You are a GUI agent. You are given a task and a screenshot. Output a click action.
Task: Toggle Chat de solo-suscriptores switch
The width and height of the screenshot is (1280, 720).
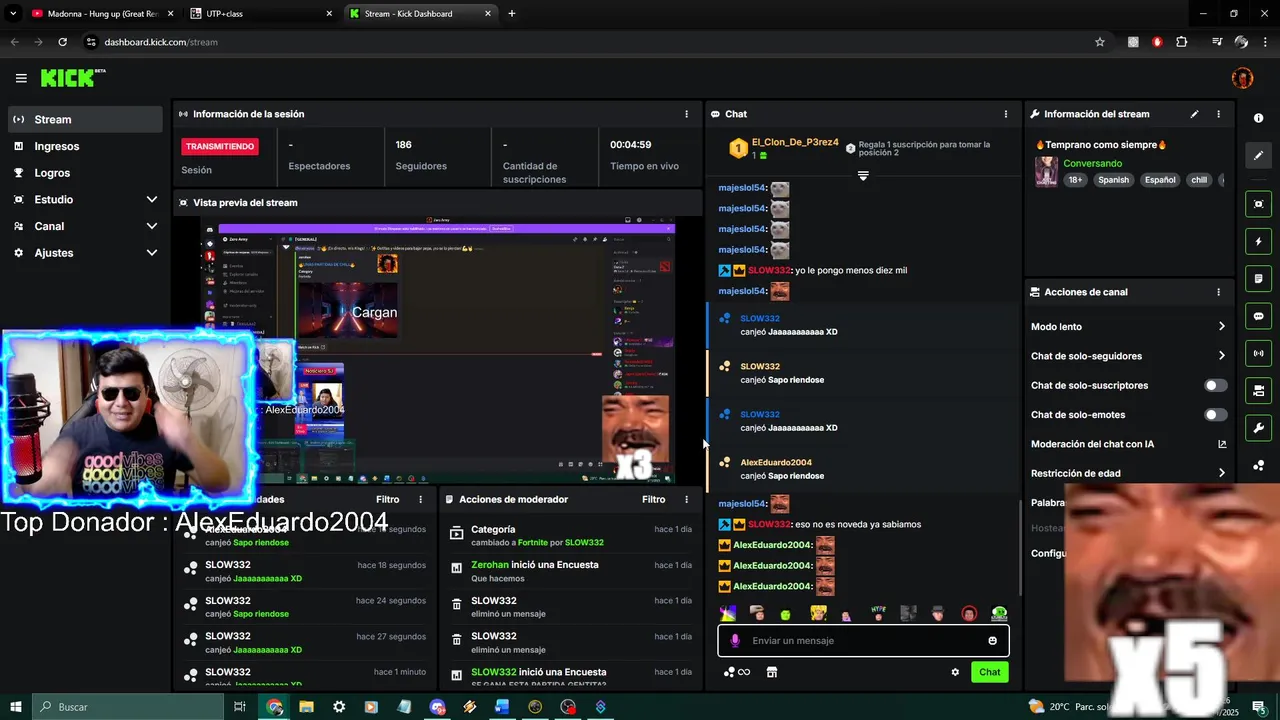tap(1215, 385)
